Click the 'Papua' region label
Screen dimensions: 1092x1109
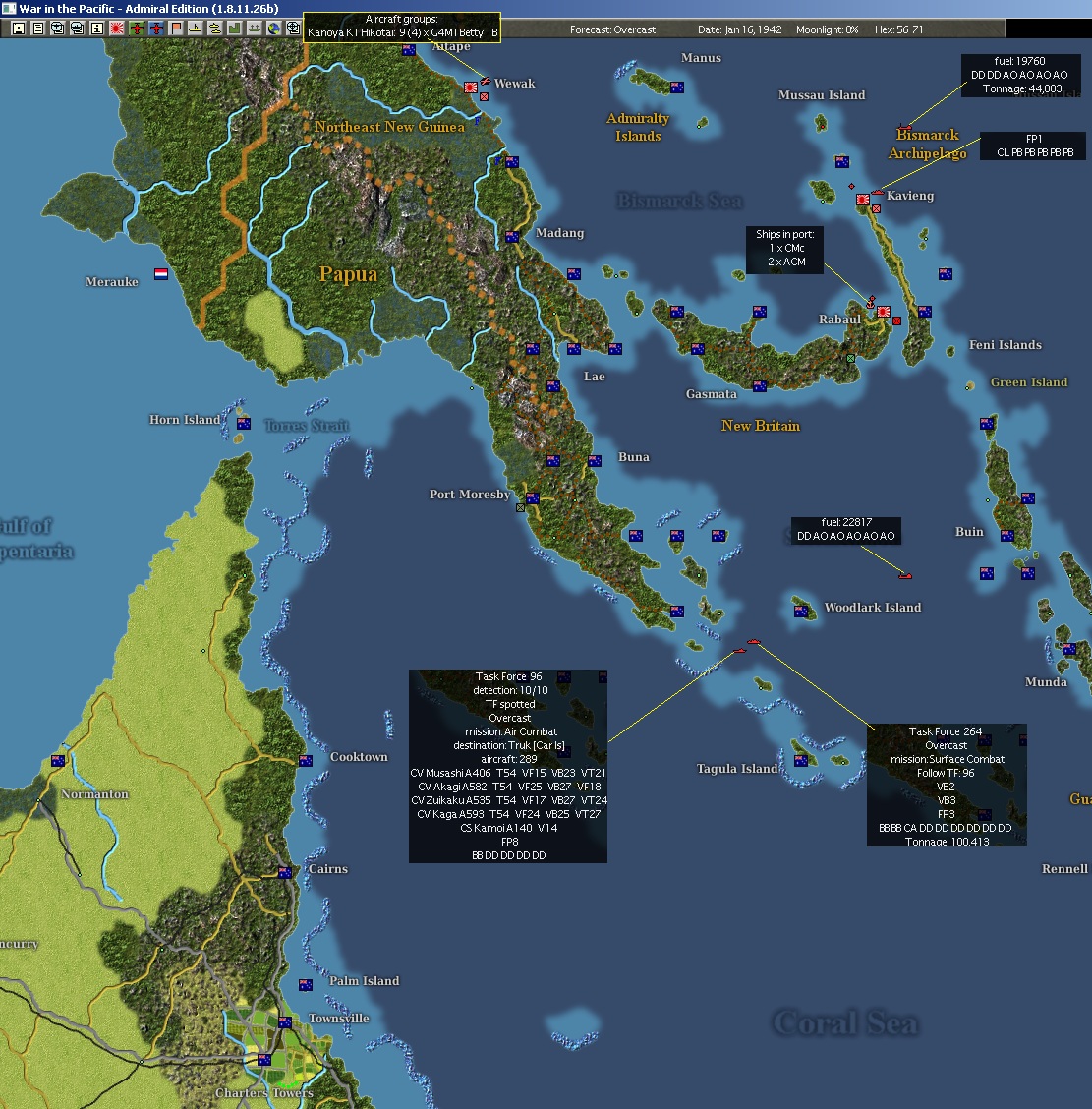point(348,274)
